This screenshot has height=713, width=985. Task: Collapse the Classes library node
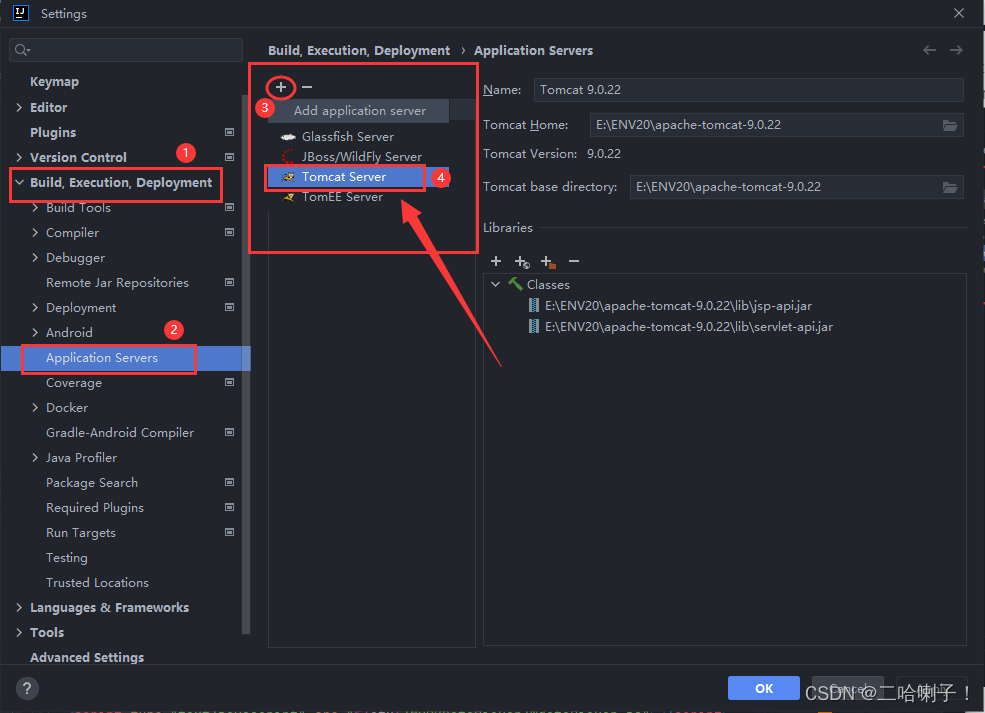[496, 285]
